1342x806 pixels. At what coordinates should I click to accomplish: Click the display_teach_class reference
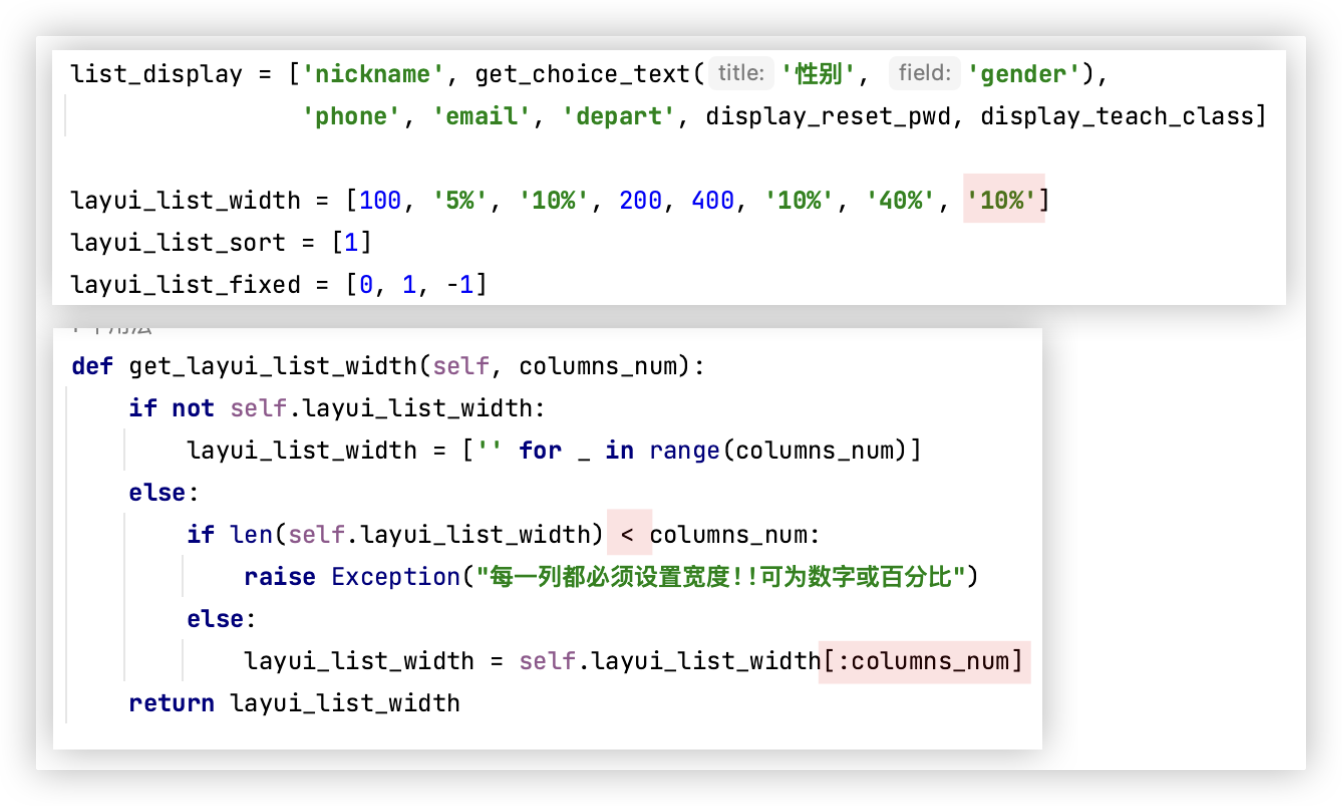1116,117
